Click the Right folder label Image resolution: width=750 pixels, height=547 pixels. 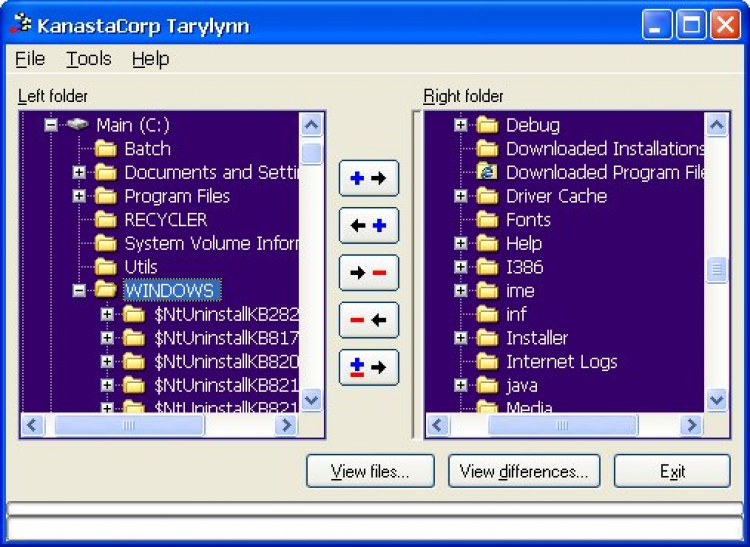(463, 96)
